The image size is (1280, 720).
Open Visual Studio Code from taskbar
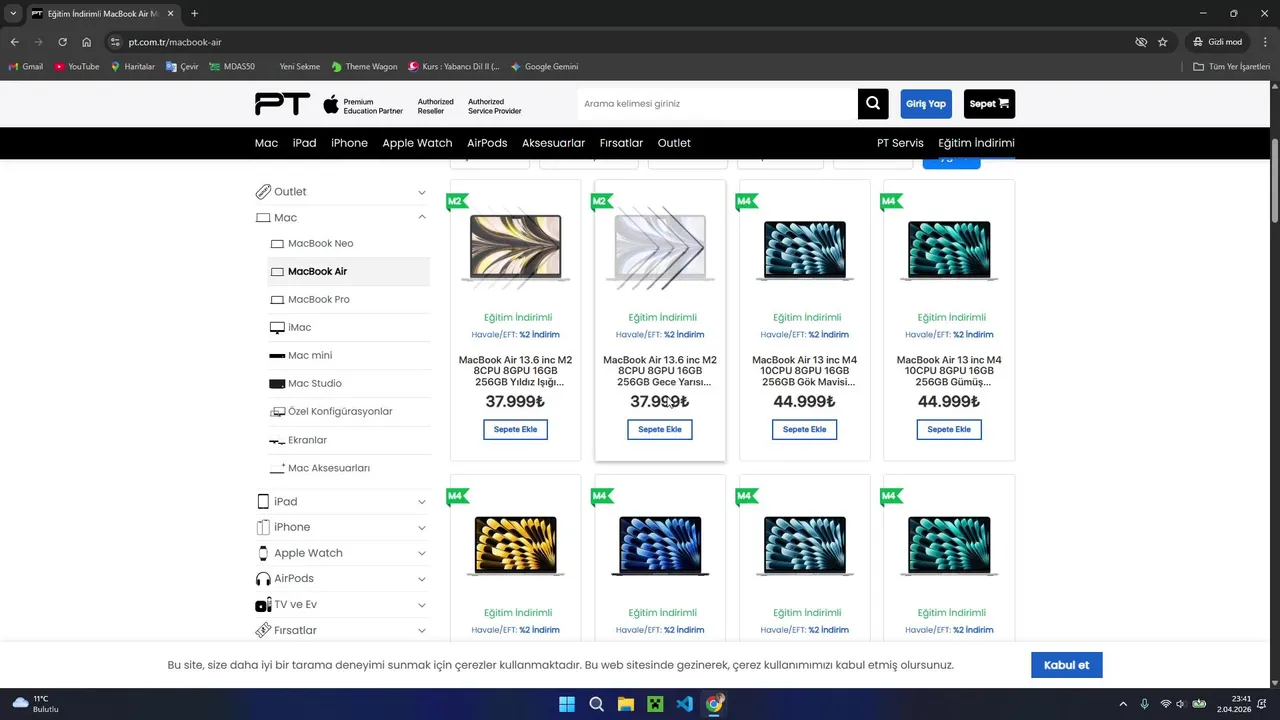point(684,704)
